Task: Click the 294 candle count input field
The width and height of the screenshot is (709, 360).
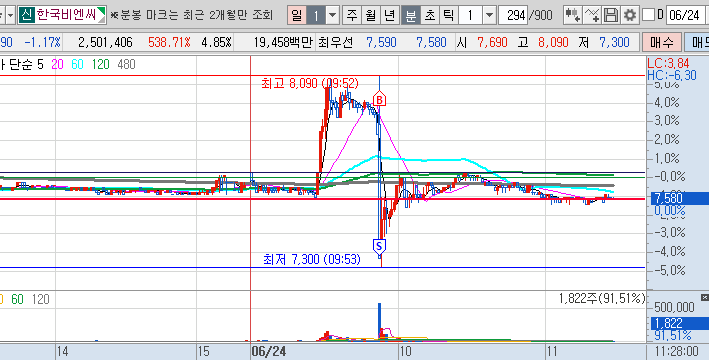Action: coord(514,16)
